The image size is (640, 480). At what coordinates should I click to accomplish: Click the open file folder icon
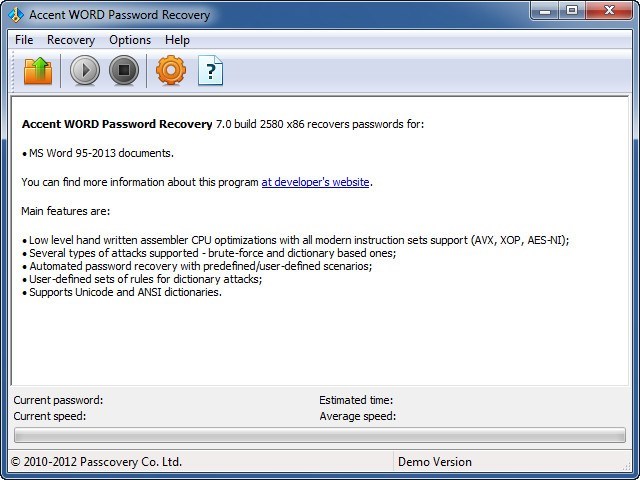click(x=38, y=71)
